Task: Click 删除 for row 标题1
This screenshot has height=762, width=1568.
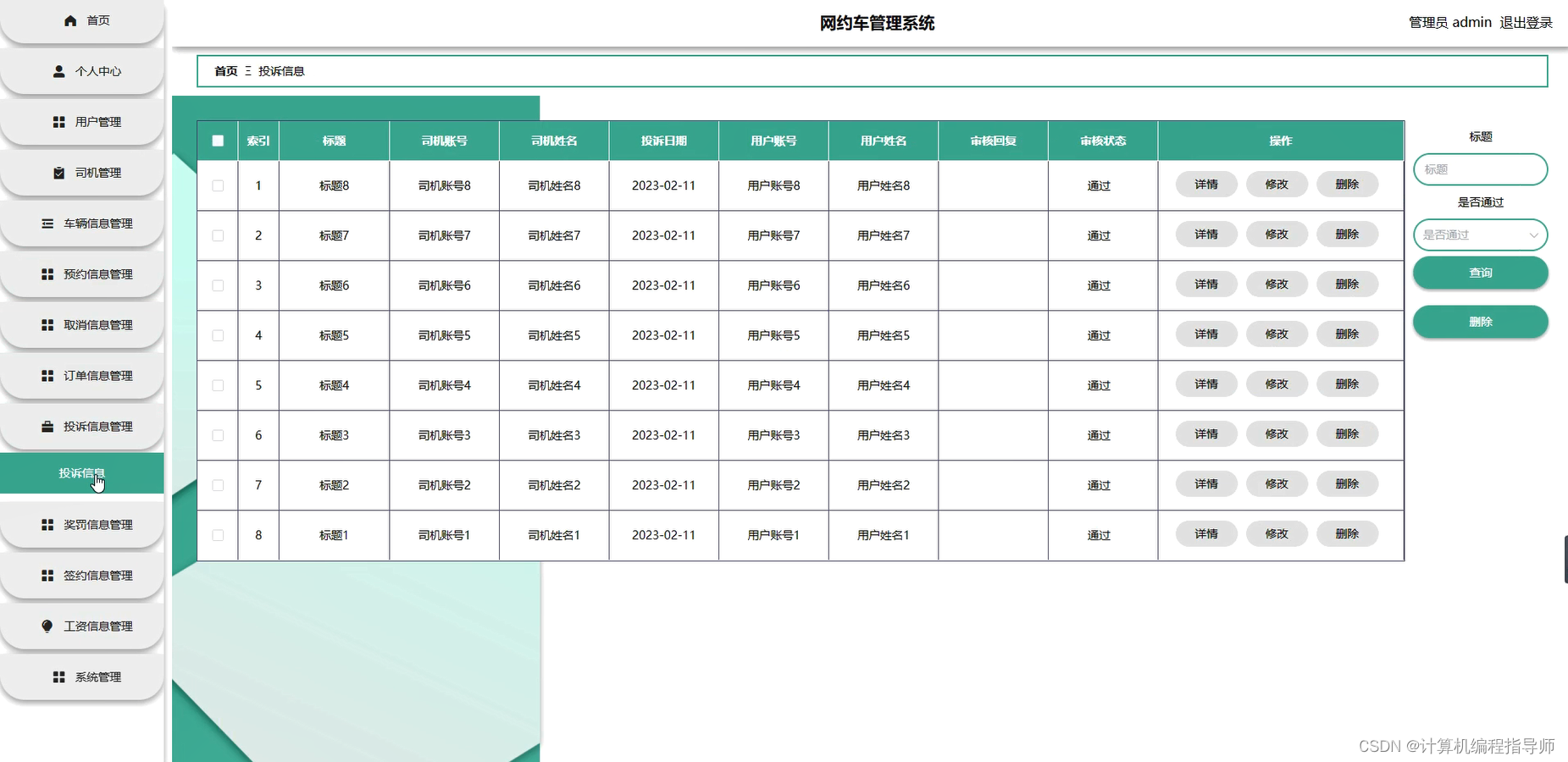Action: (x=1347, y=534)
